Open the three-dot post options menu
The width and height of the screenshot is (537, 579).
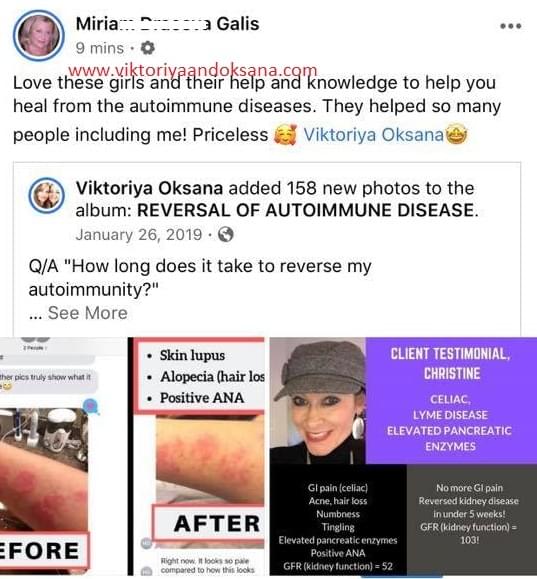510,26
